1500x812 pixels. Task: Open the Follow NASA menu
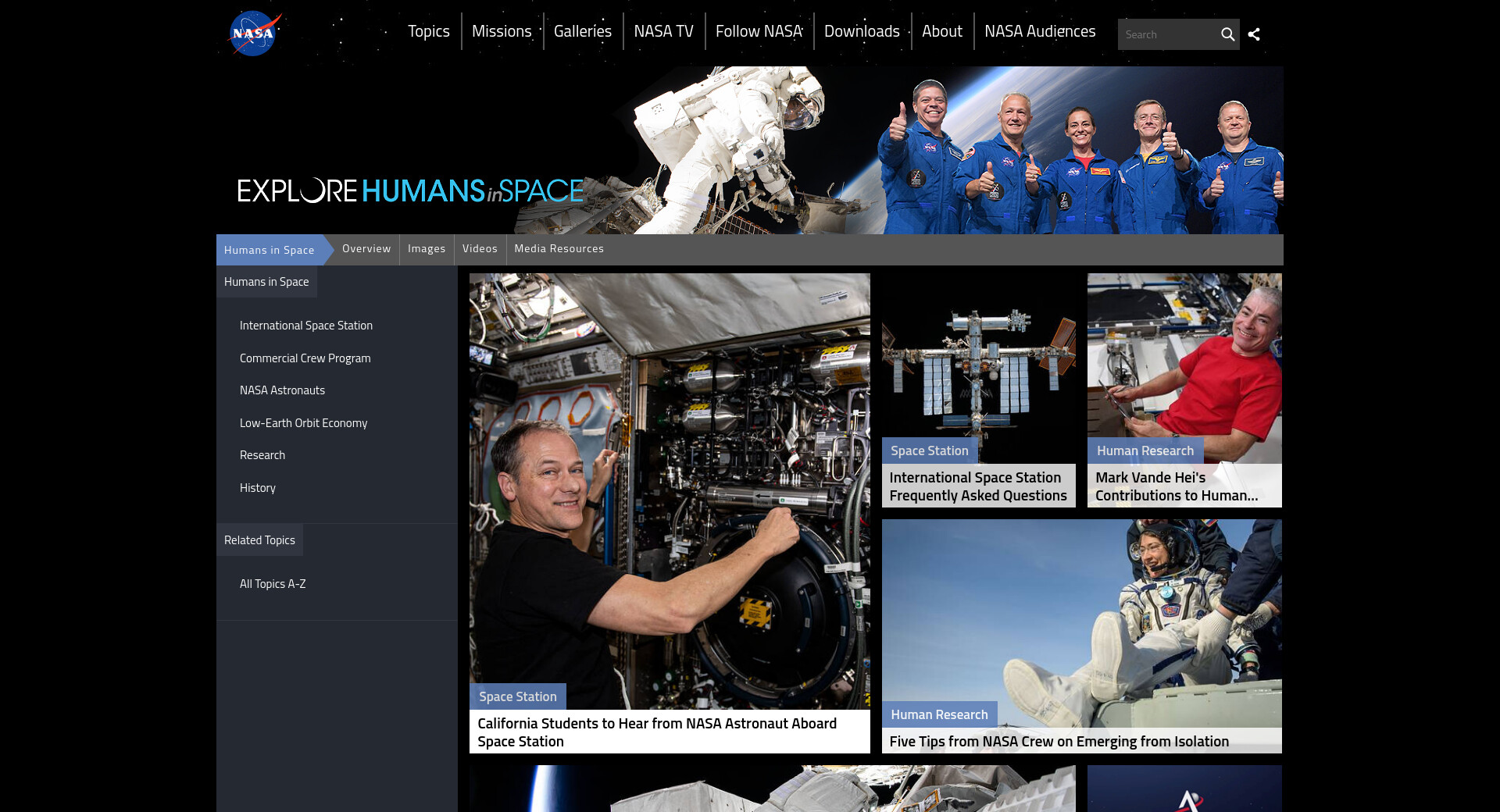[x=759, y=31]
